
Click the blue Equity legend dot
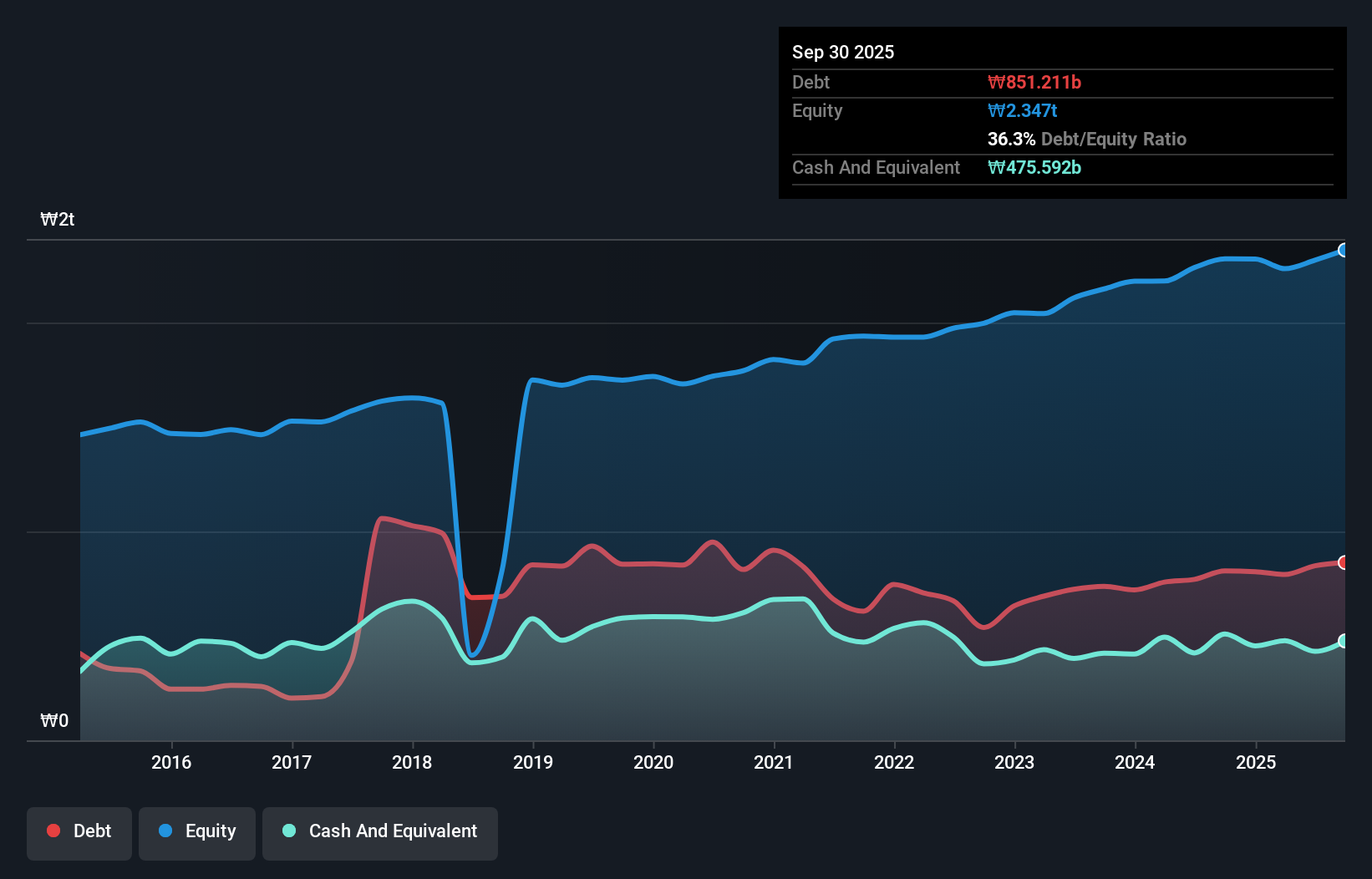pyautogui.click(x=165, y=831)
